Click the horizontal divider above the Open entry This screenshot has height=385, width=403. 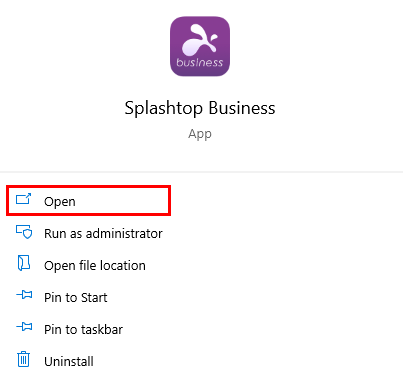[x=201, y=172]
